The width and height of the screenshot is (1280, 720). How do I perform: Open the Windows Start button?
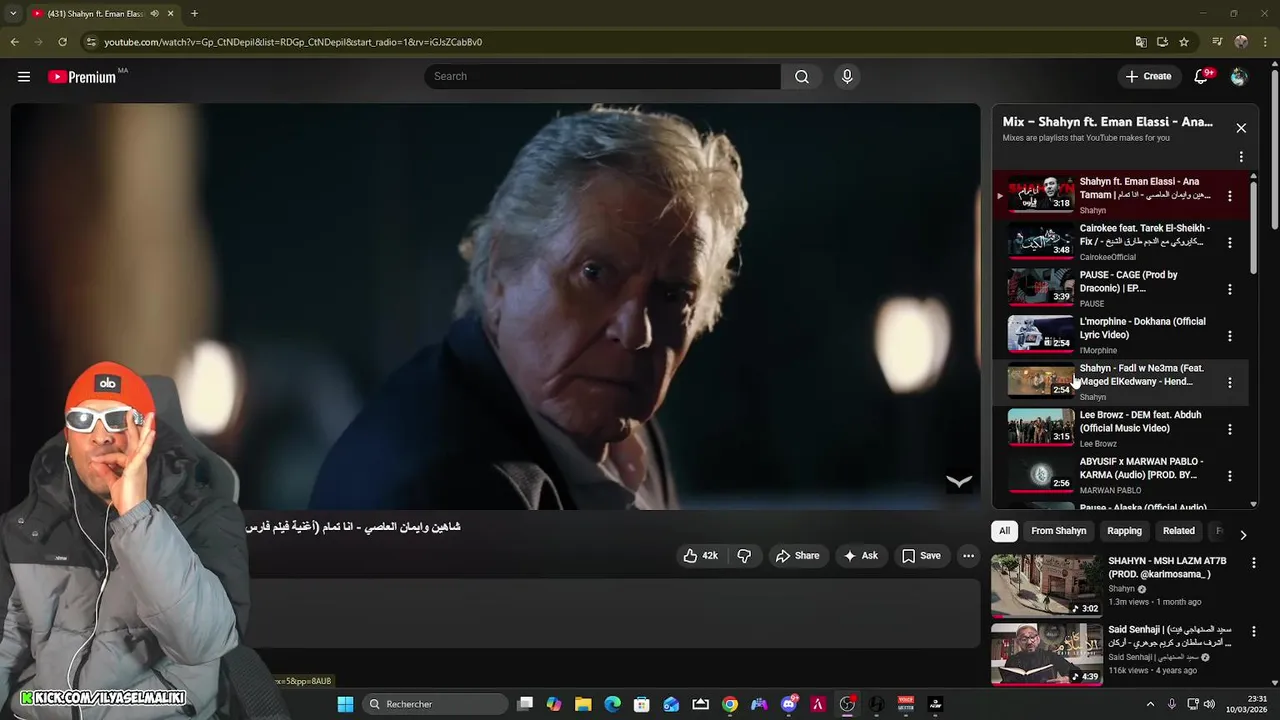(345, 704)
